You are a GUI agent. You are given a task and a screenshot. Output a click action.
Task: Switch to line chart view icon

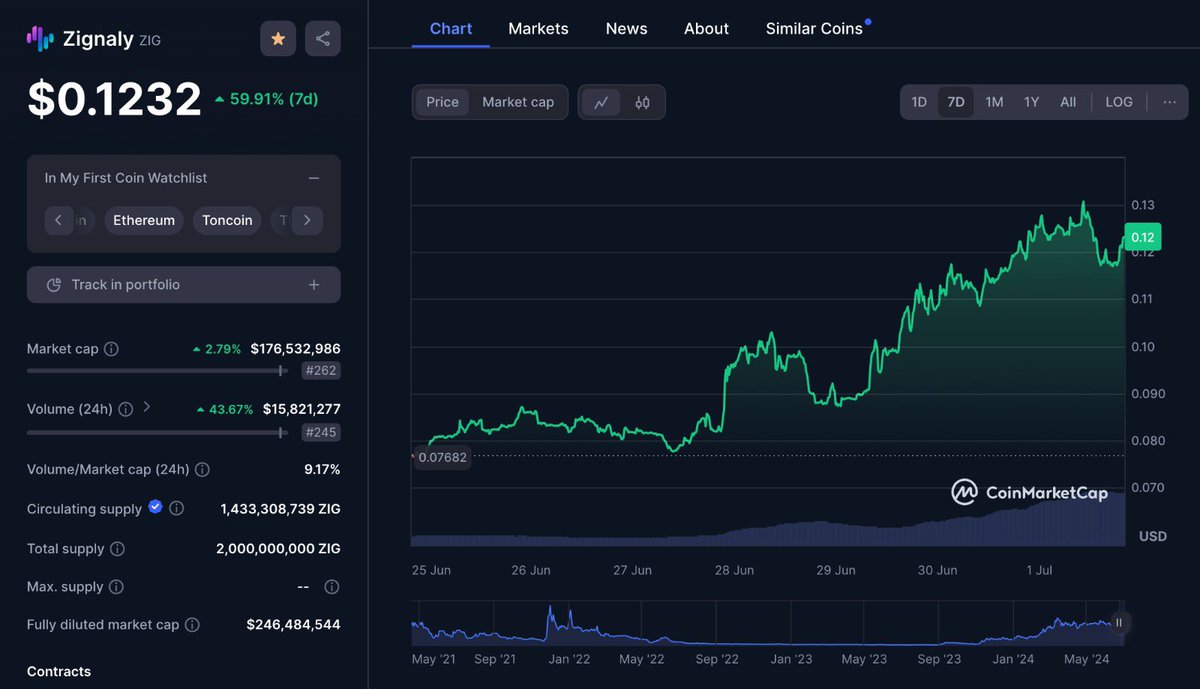click(601, 102)
